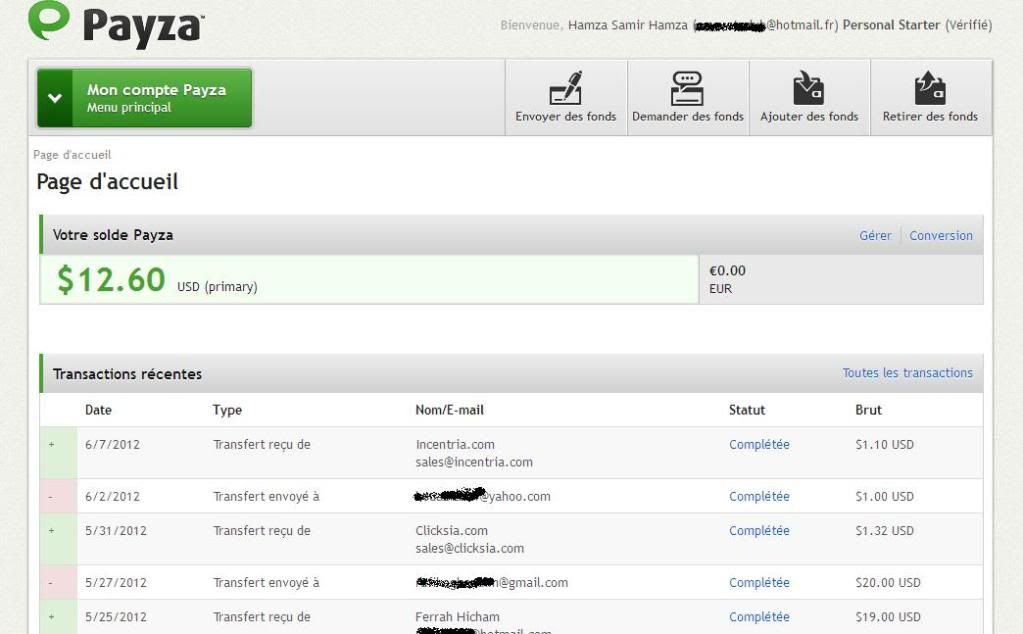Image resolution: width=1023 pixels, height=634 pixels.
Task: Click Transfert reçu de on 5/31/2012 row
Action: pos(262,531)
